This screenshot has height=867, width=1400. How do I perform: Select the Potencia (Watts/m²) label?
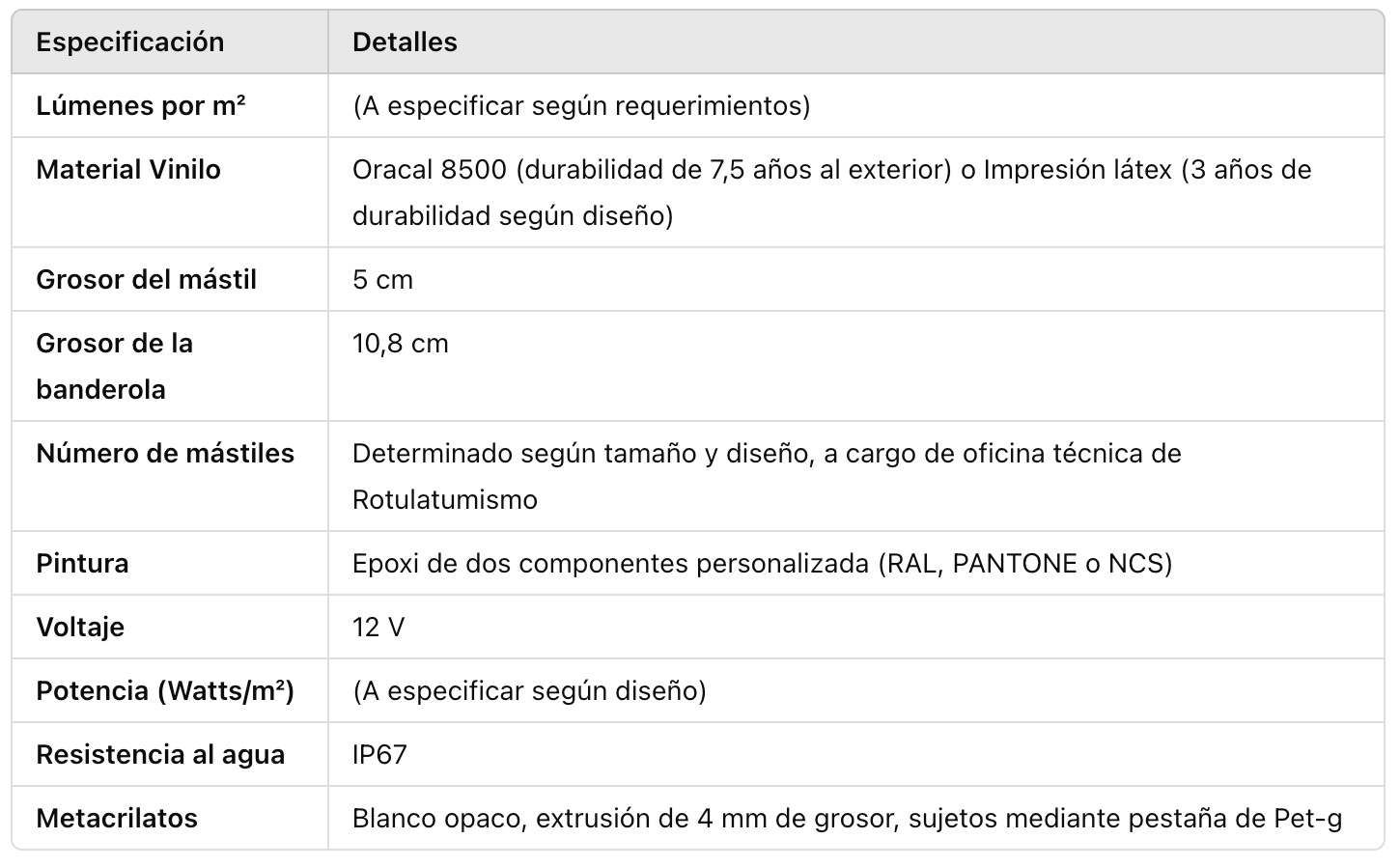[165, 691]
